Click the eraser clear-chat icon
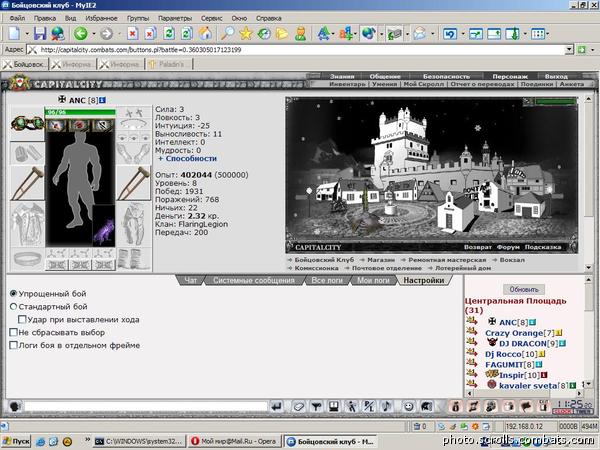 pos(298,407)
